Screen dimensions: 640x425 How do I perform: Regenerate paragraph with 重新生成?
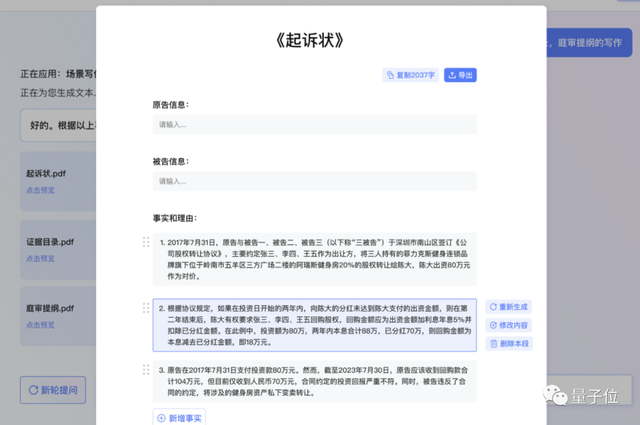(510, 306)
